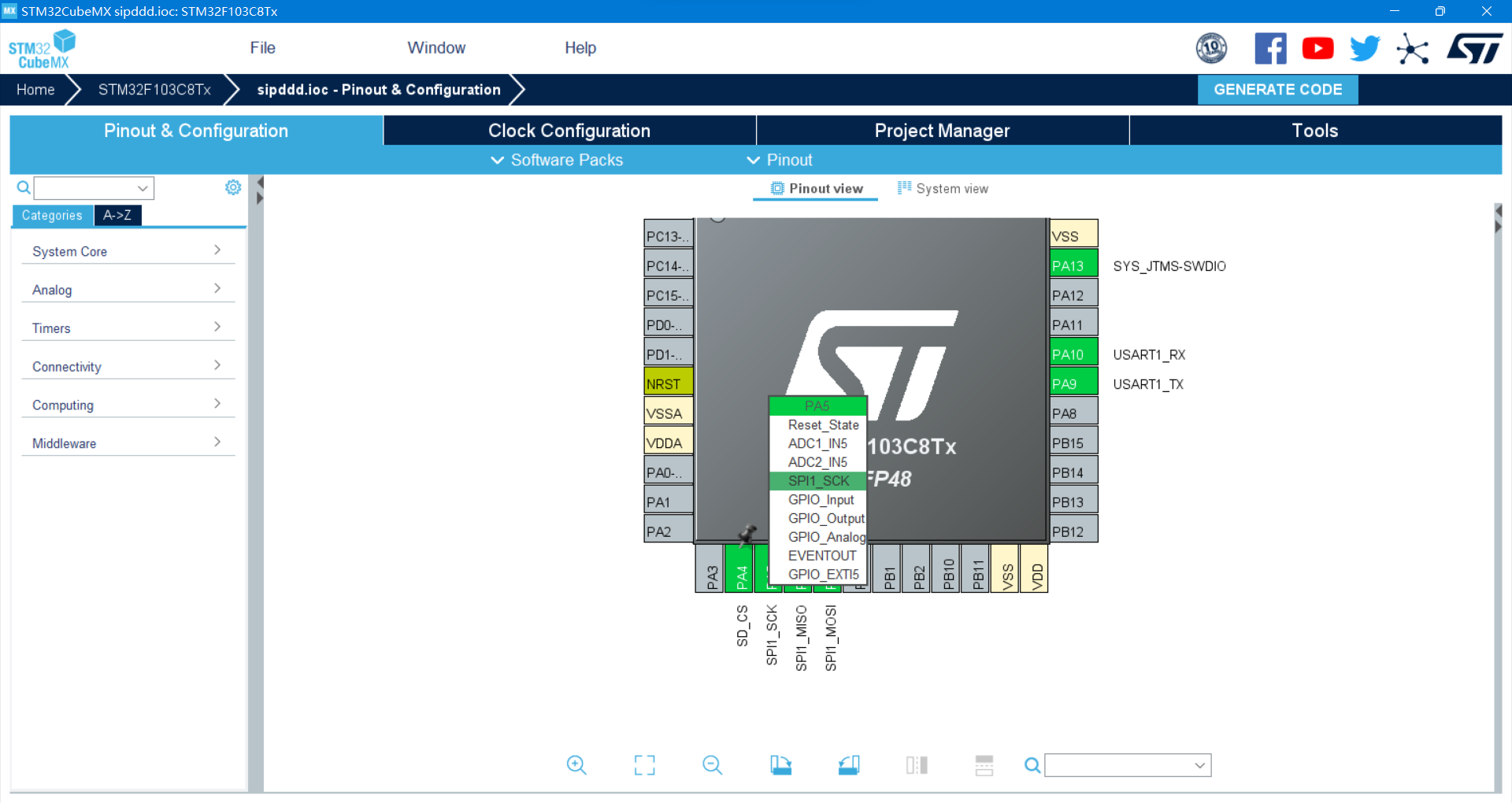Screen dimensions: 1512x803
Task: Set PA5 as GPIO_Output
Action: [x=825, y=518]
